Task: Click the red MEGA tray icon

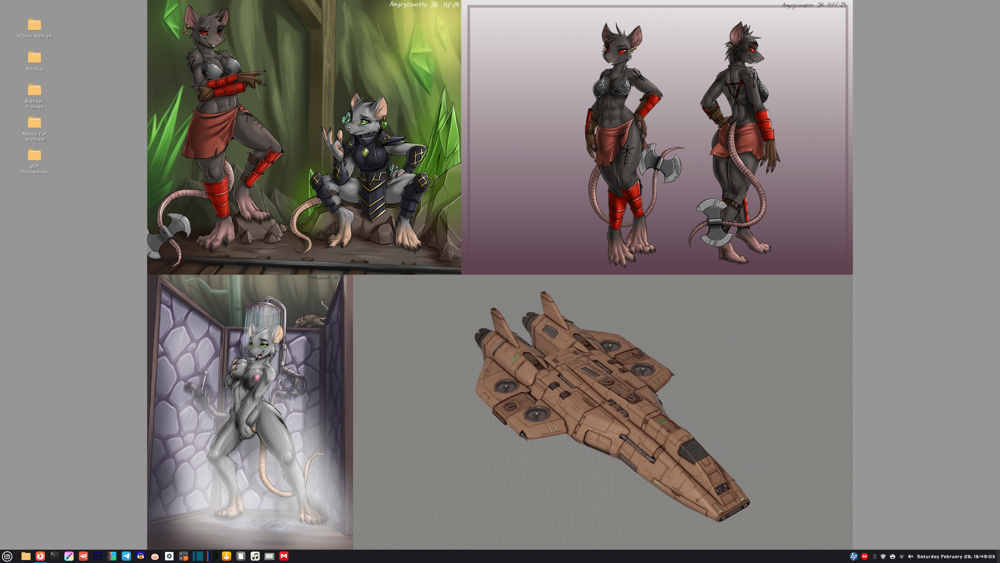Action: tap(865, 557)
